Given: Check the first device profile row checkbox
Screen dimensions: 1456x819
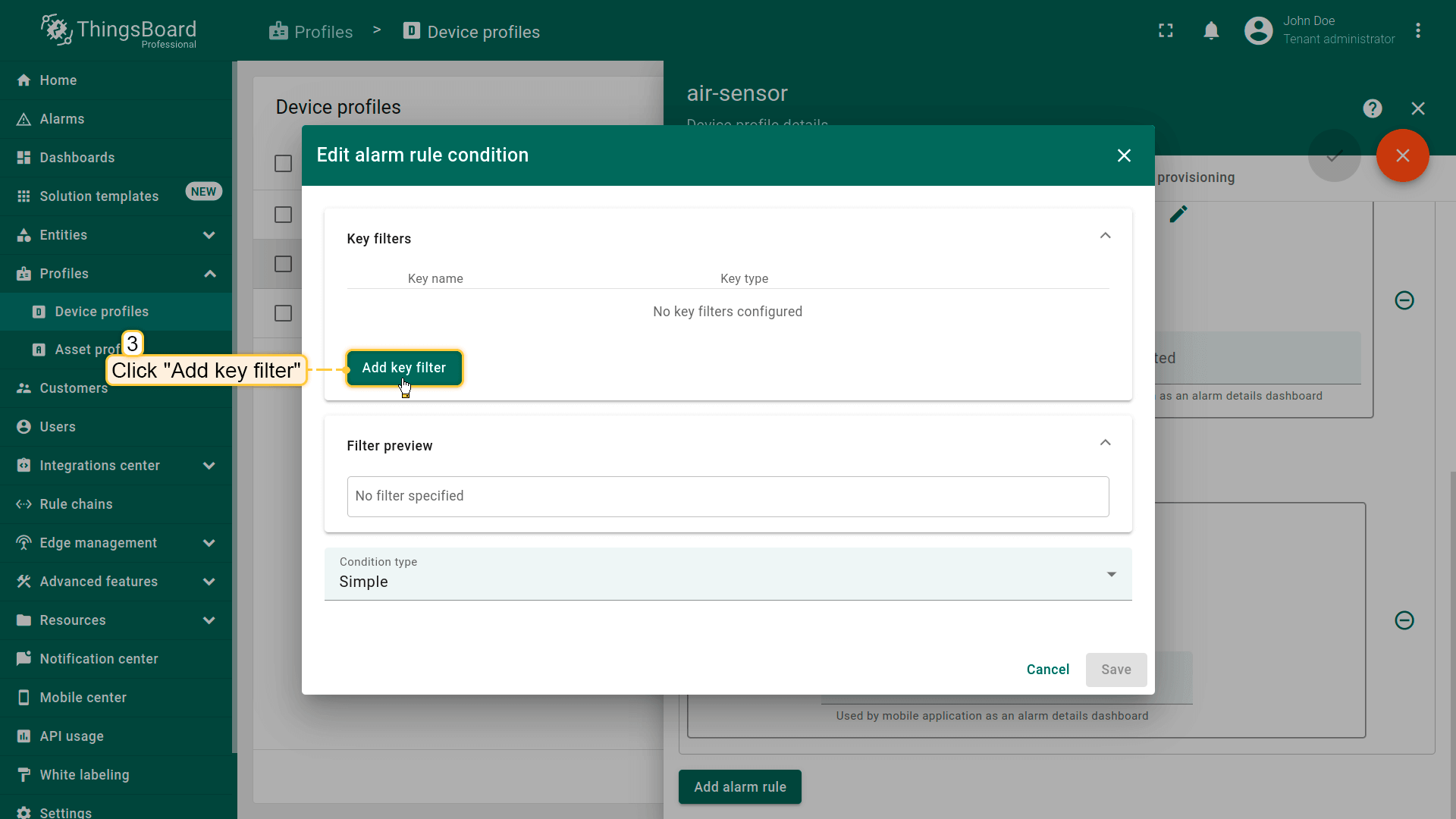Looking at the screenshot, I should point(283,215).
